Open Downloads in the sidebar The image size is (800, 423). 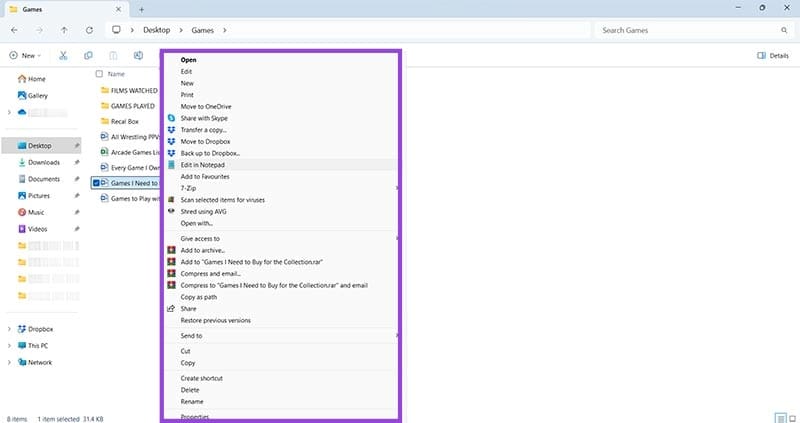42,162
